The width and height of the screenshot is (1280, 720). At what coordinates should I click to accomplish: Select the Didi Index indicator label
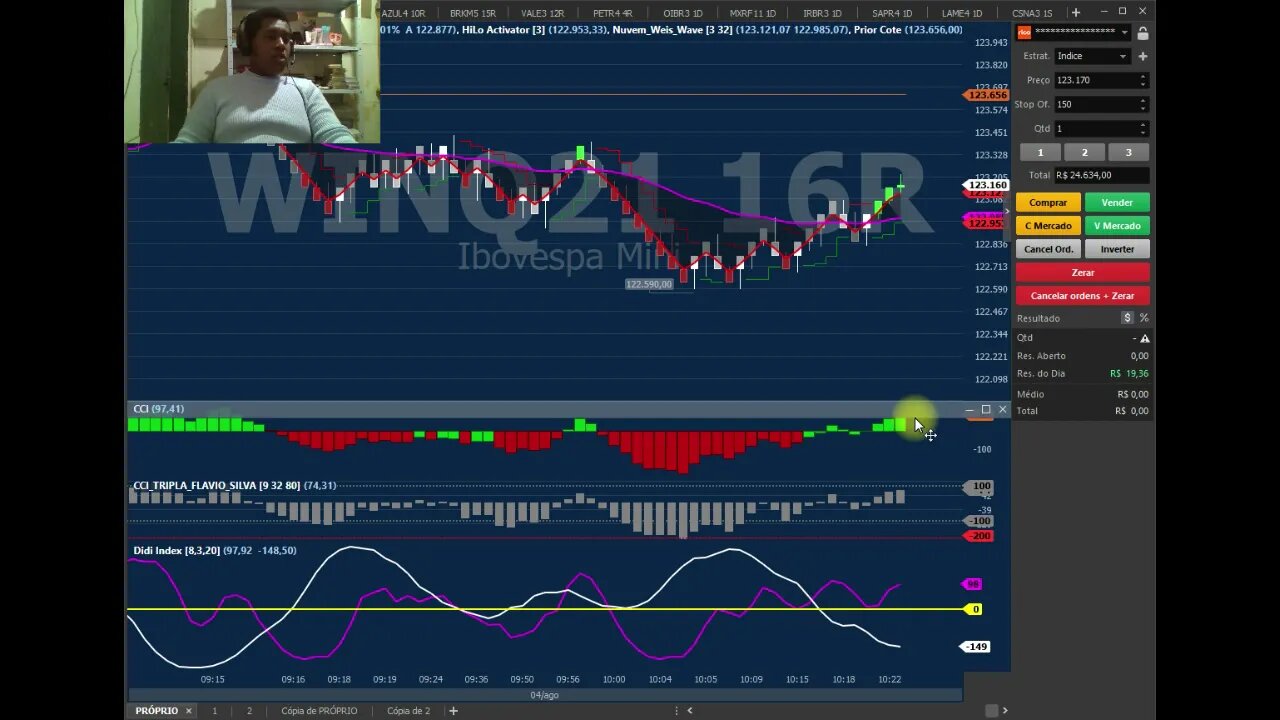pos(176,551)
